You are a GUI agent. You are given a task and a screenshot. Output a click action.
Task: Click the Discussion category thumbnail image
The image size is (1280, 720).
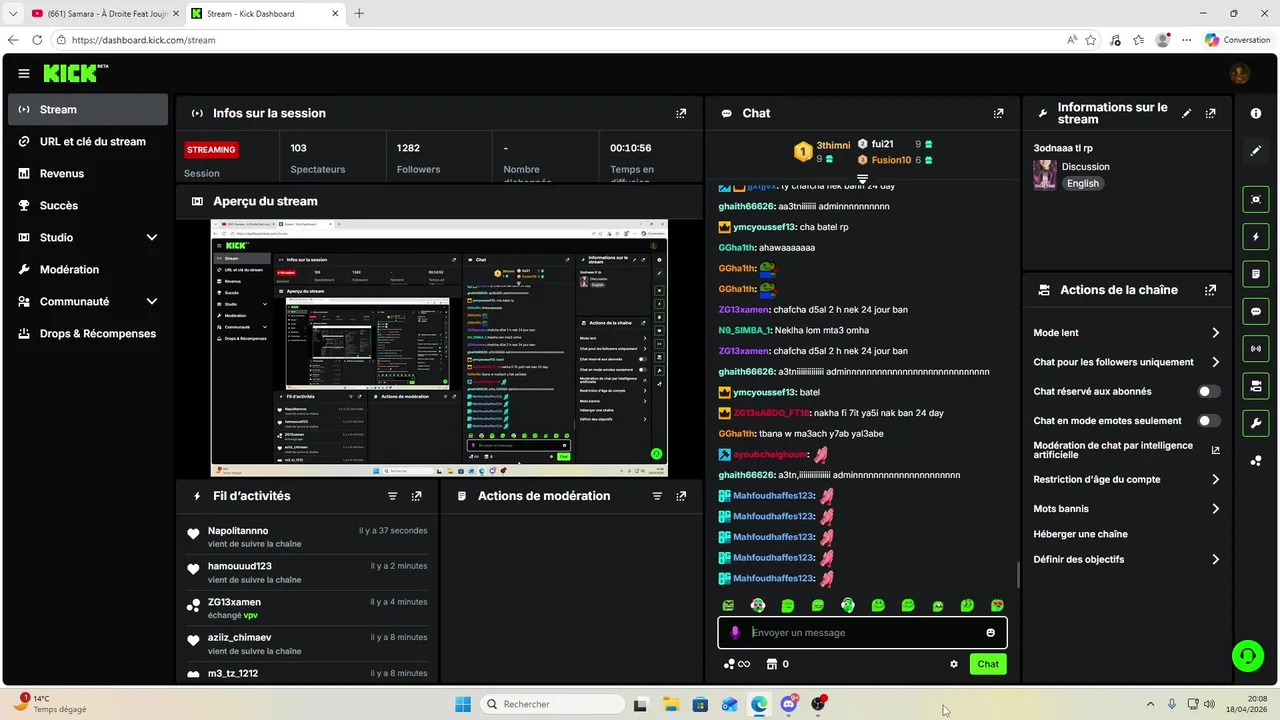1045,175
